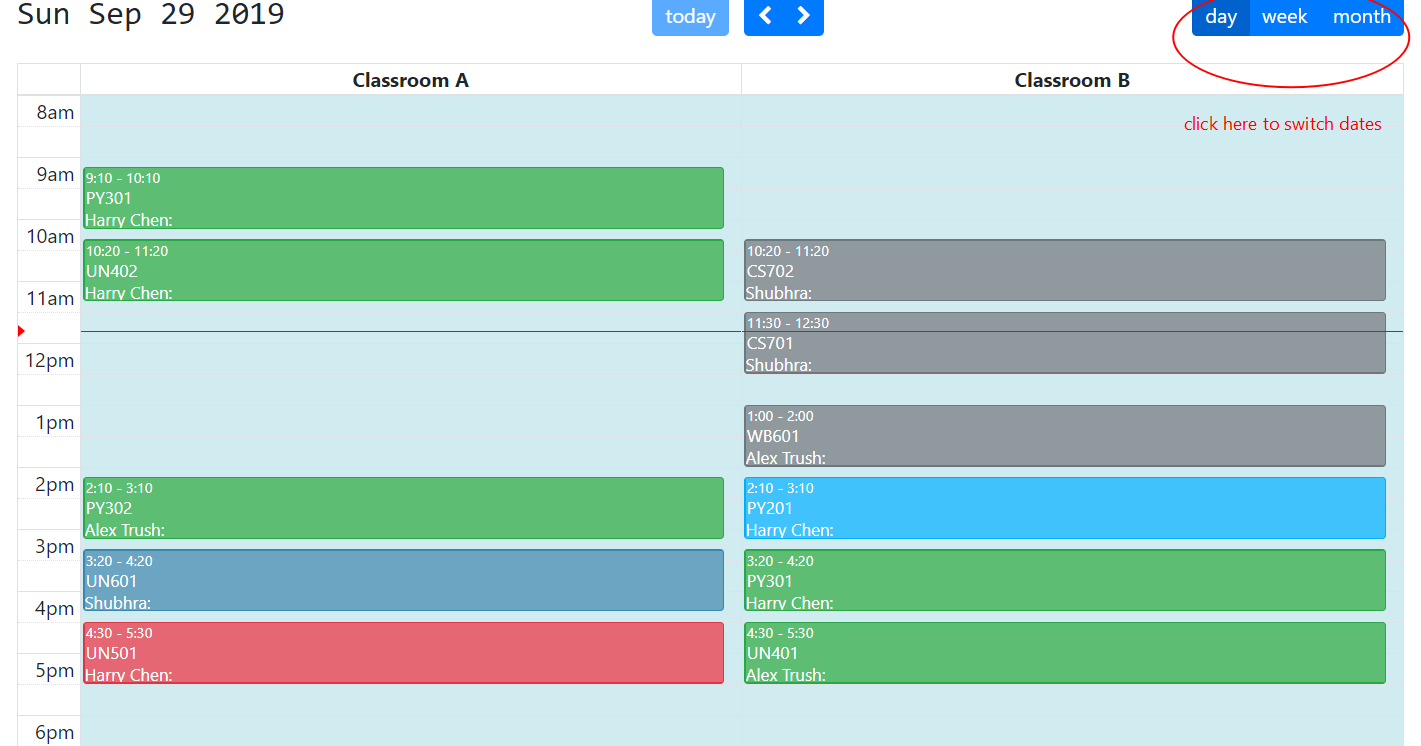Open the 3:20 PY301 event in Classroom B
Screen dimensions: 1421x746
[x=1065, y=580]
